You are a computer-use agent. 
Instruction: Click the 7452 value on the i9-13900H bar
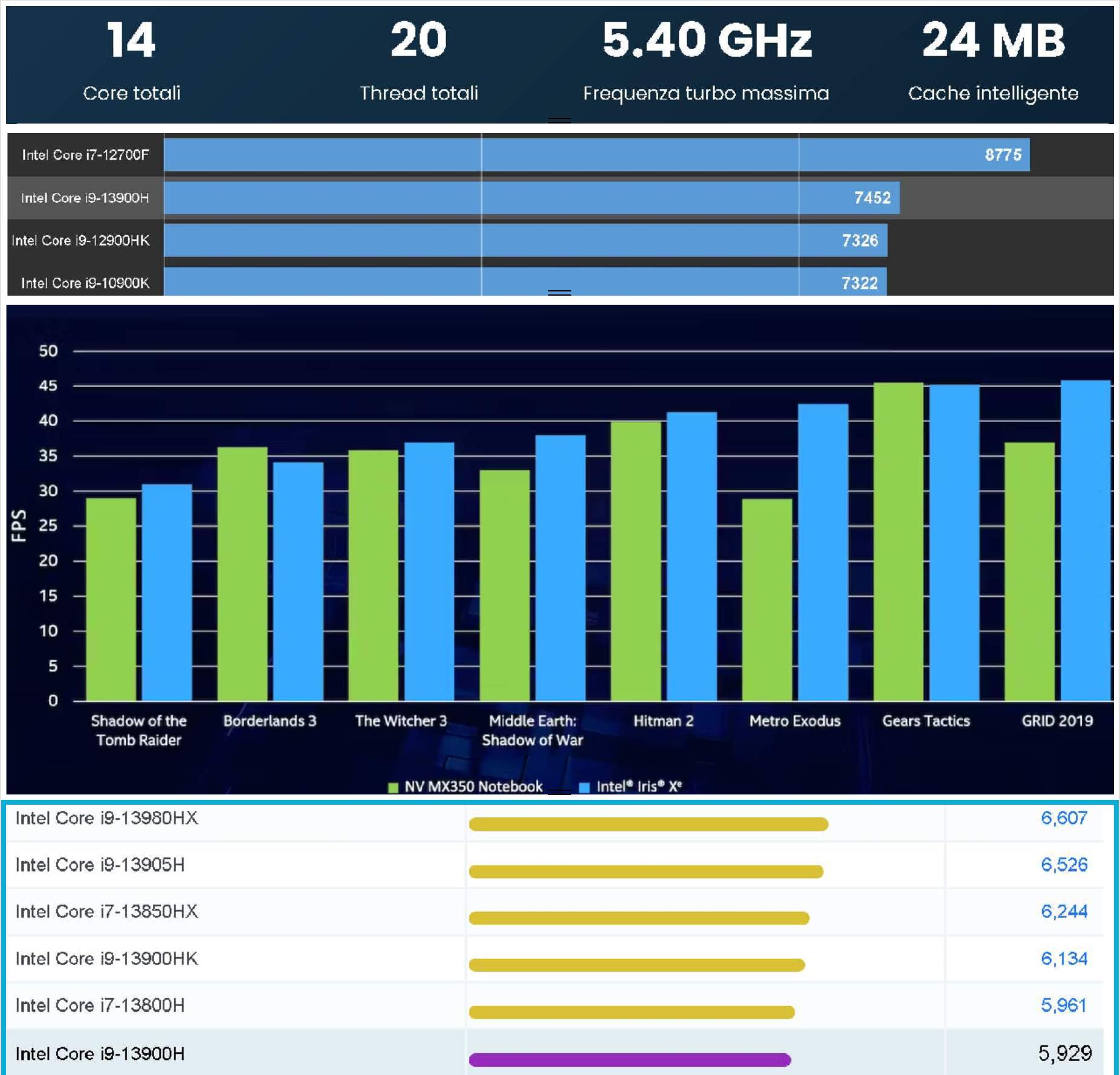(872, 198)
